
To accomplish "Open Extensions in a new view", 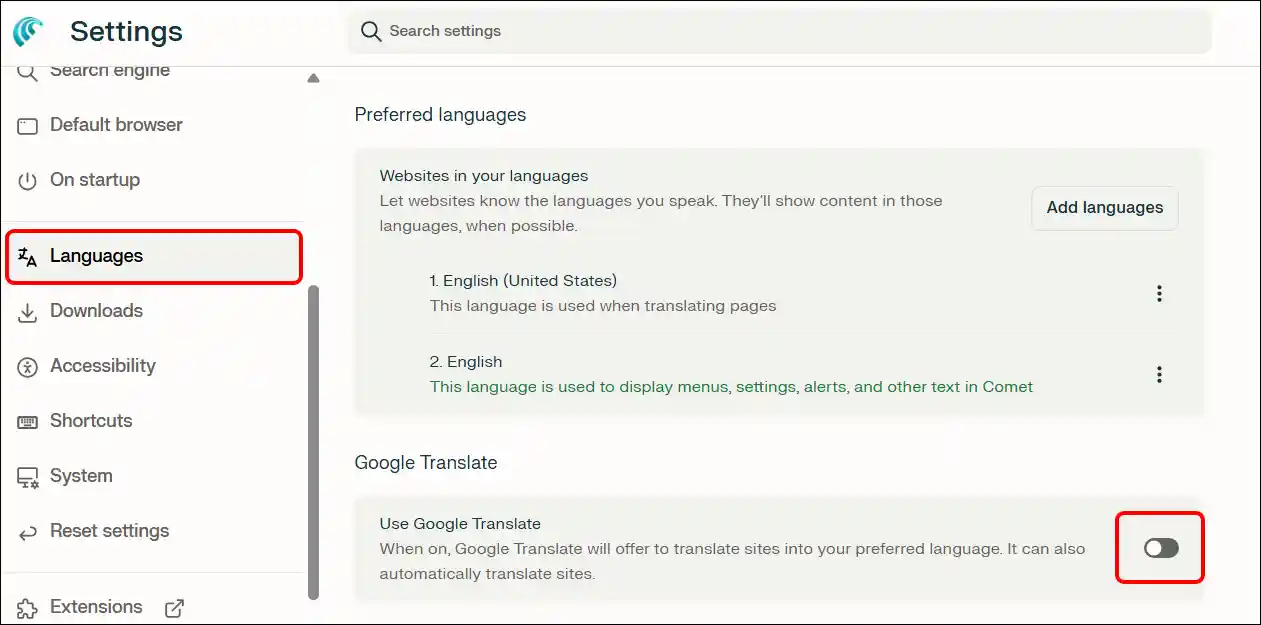I will [175, 607].
